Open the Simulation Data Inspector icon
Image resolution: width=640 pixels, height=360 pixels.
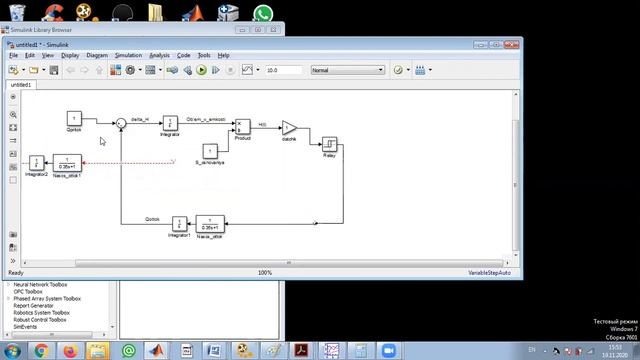pyautogui.click(x=247, y=70)
